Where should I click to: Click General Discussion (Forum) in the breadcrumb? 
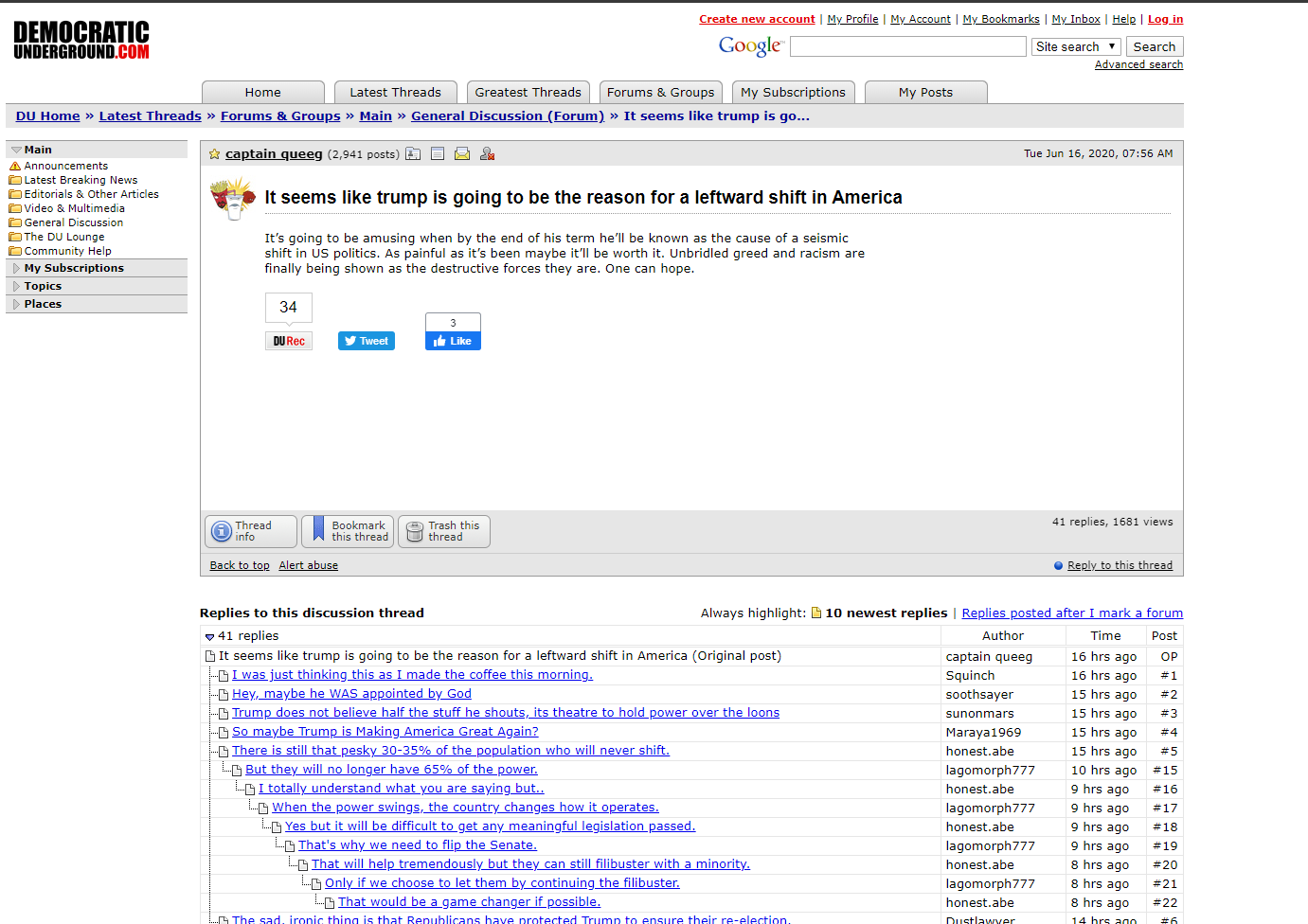tap(508, 116)
